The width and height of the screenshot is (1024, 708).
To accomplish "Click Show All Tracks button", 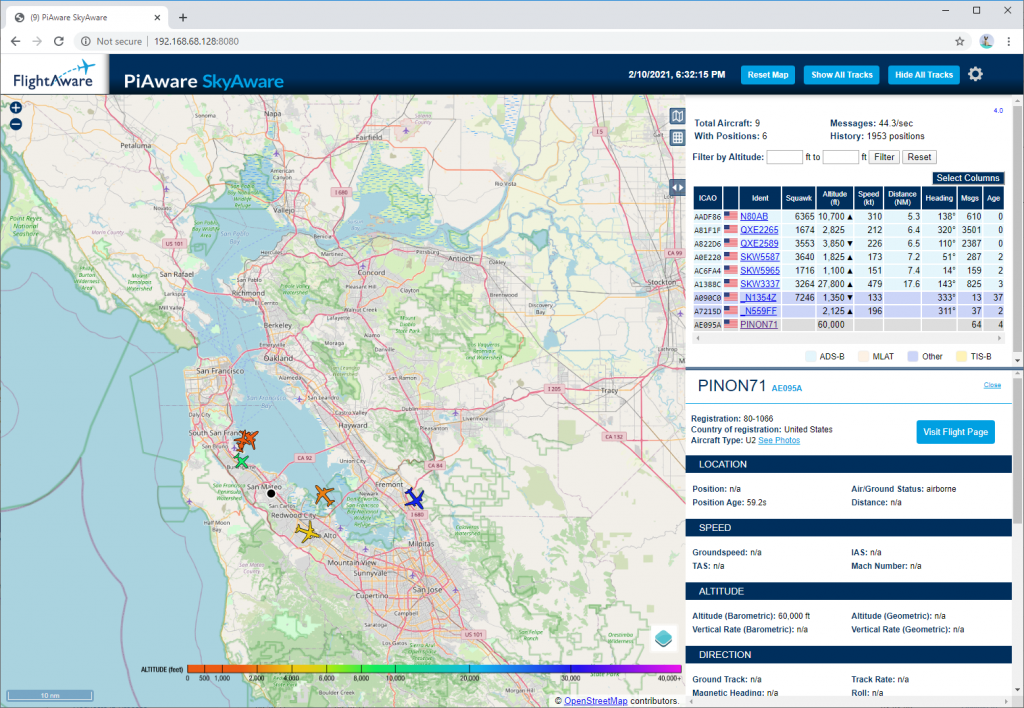I will point(842,75).
